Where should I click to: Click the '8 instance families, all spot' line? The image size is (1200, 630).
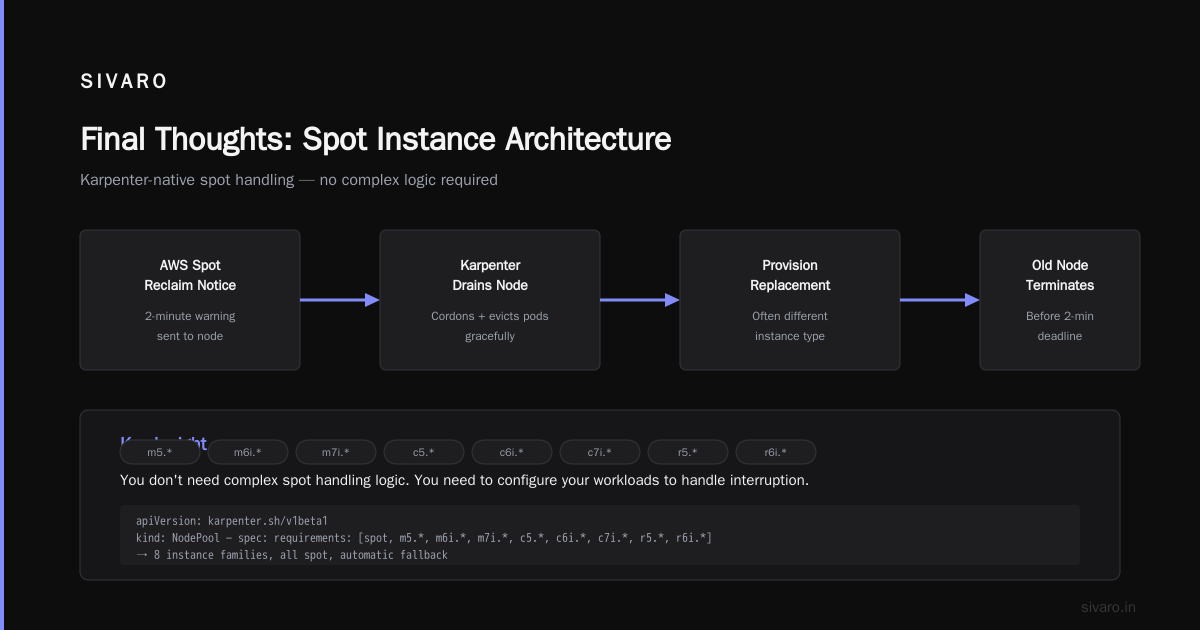pos(292,555)
